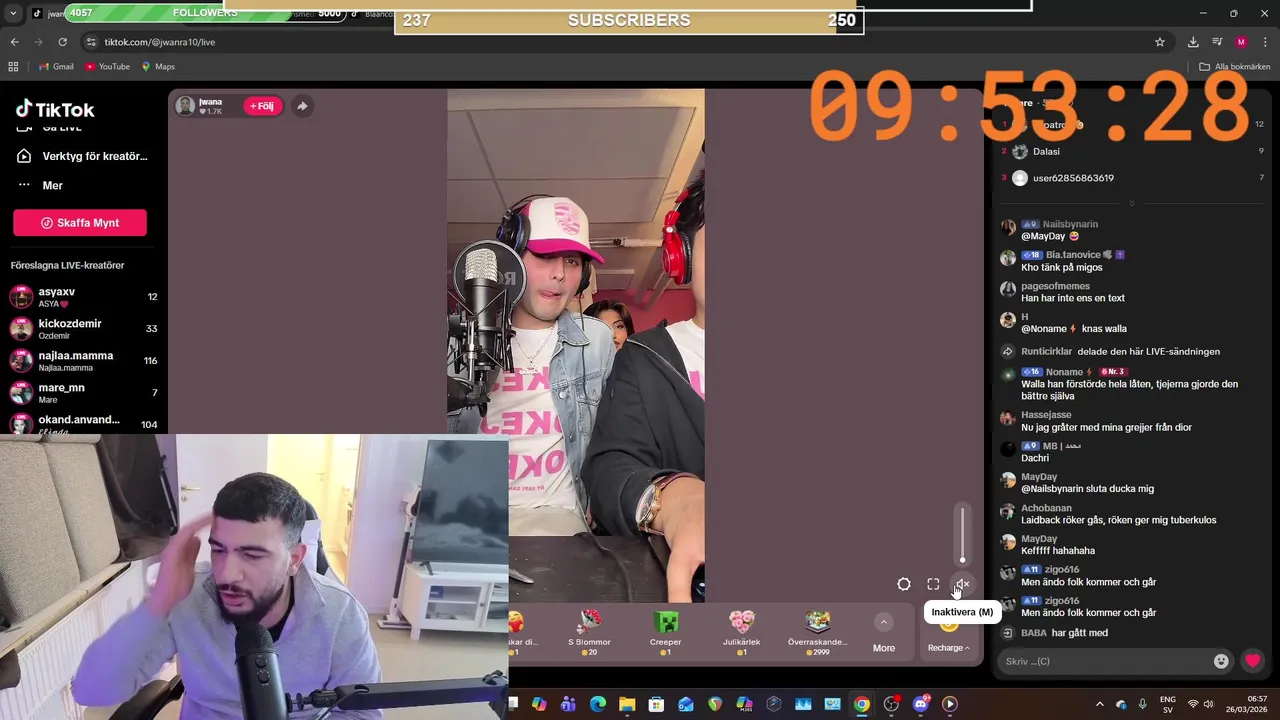Open jwana's profile avatar
The height and width of the screenshot is (720, 1280).
point(185,106)
